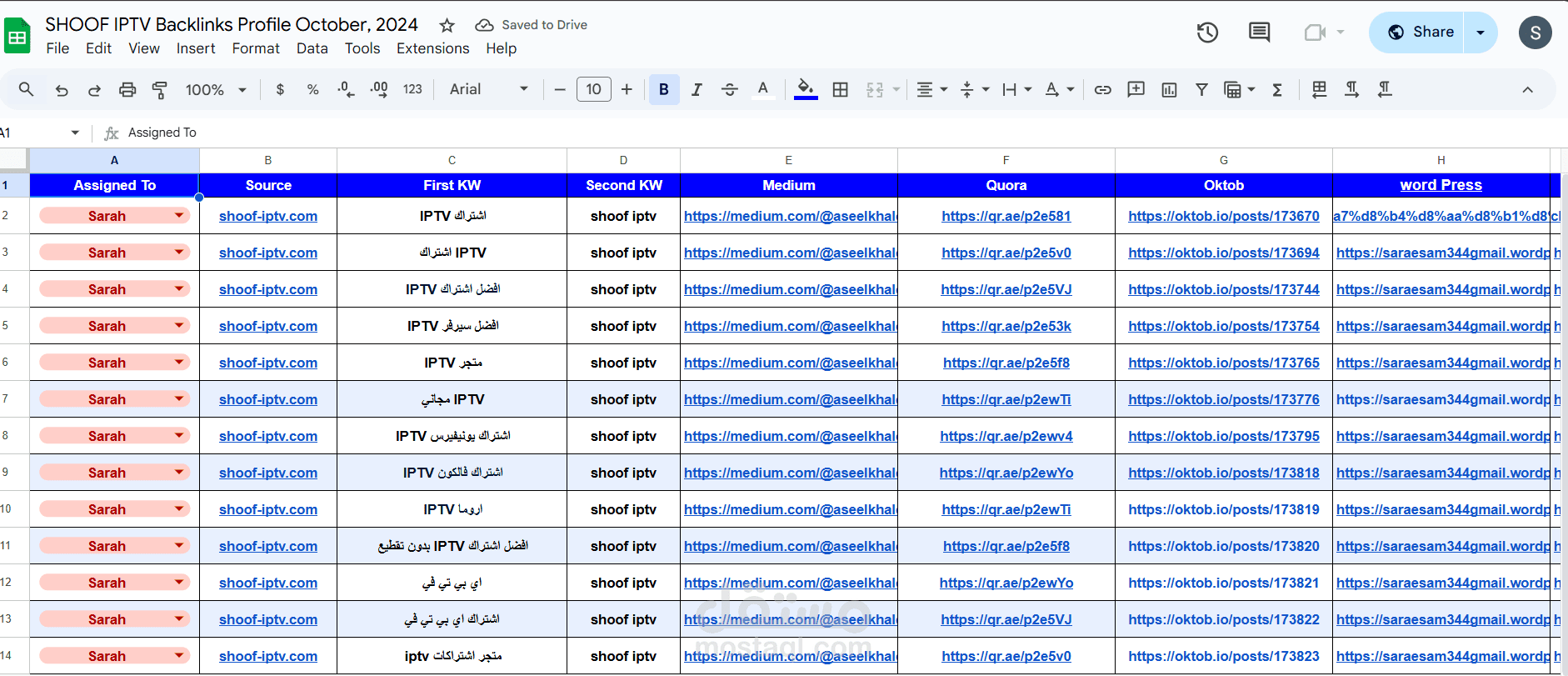Decrease decimal places
Screen dimensions: 1568x676
pos(346,89)
